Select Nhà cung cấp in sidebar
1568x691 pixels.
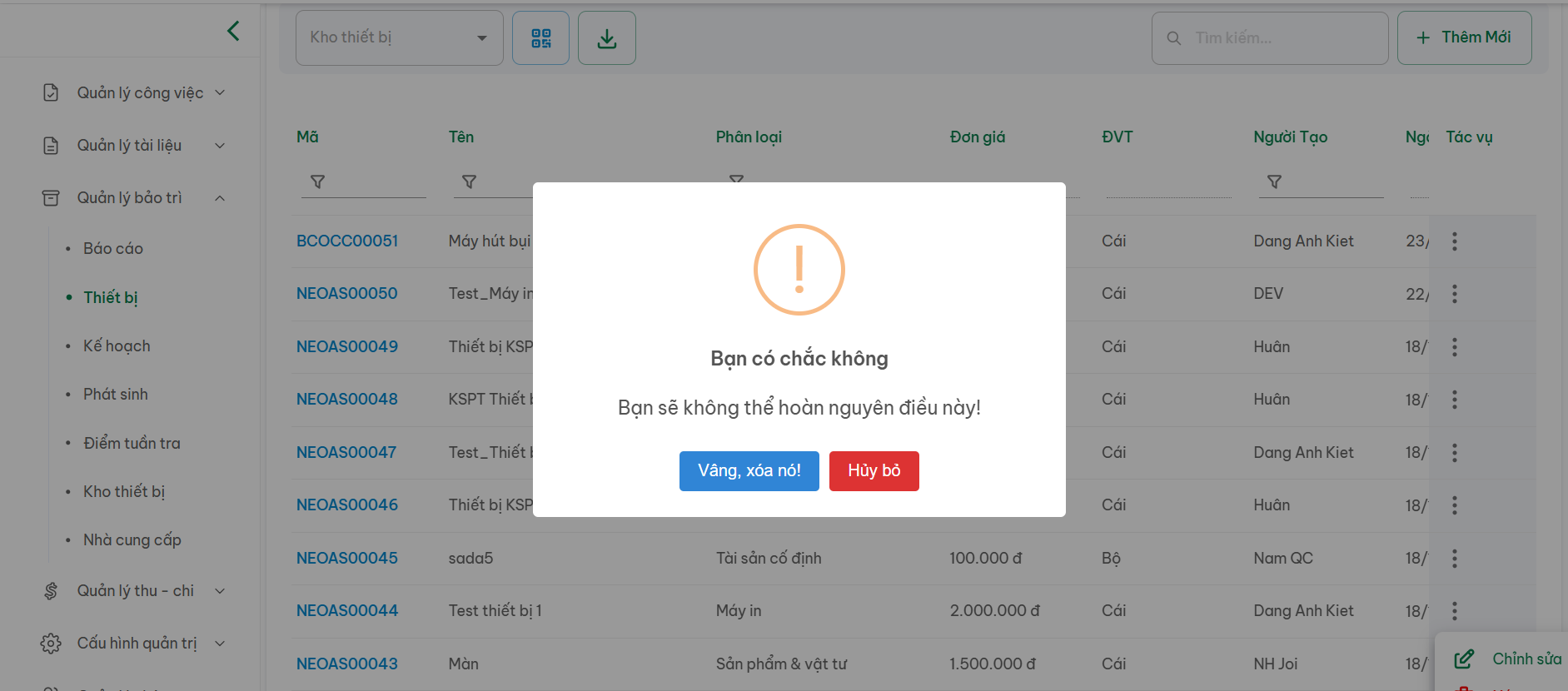coord(132,540)
